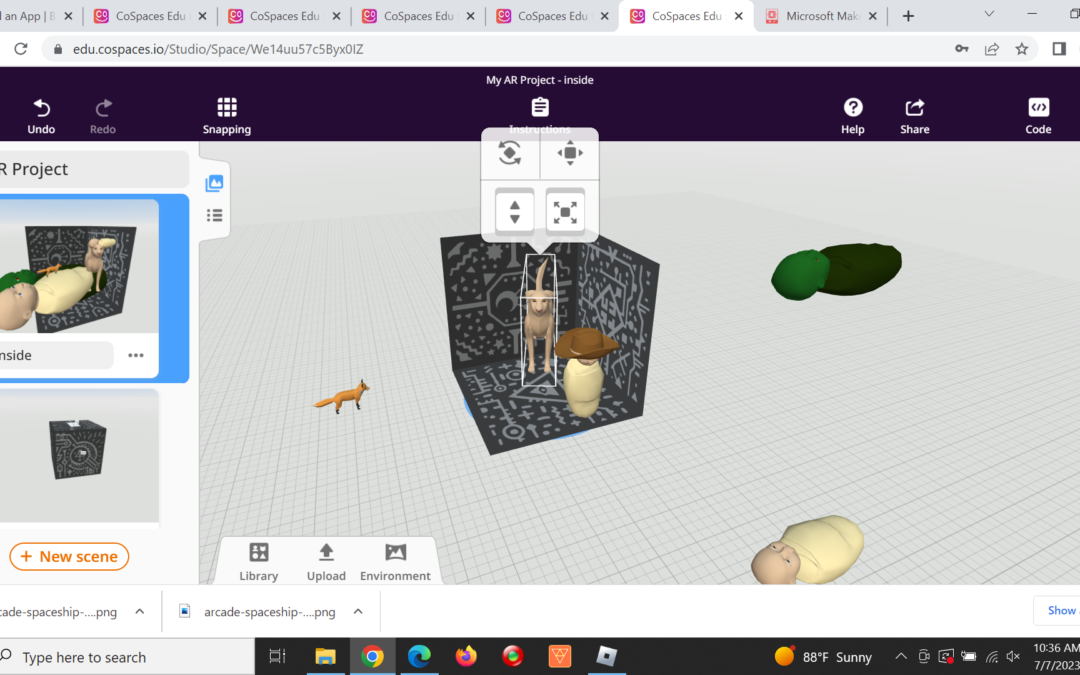The width and height of the screenshot is (1080, 675).
Task: Select the orange fox in the scene
Action: pos(342,397)
